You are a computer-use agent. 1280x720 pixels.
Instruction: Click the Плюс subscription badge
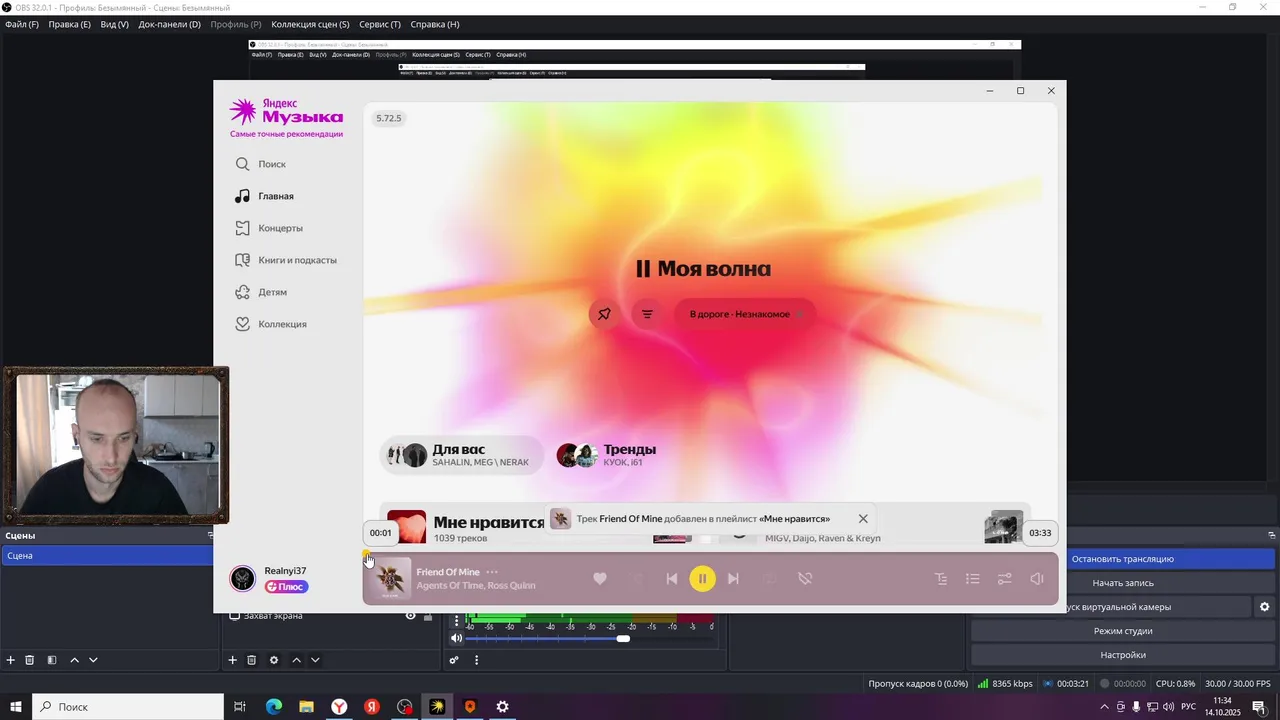pyautogui.click(x=286, y=587)
